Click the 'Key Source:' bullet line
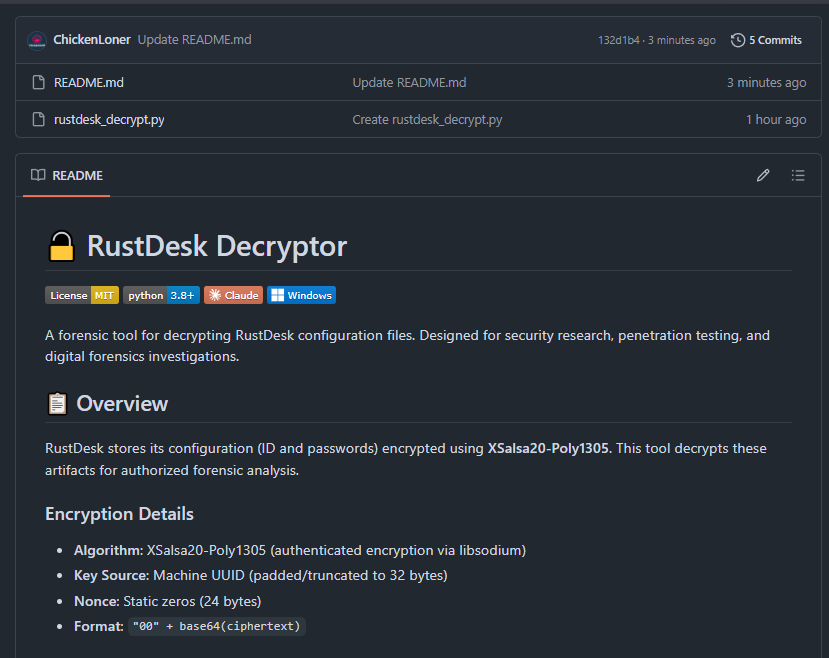829x658 pixels. pos(261,575)
